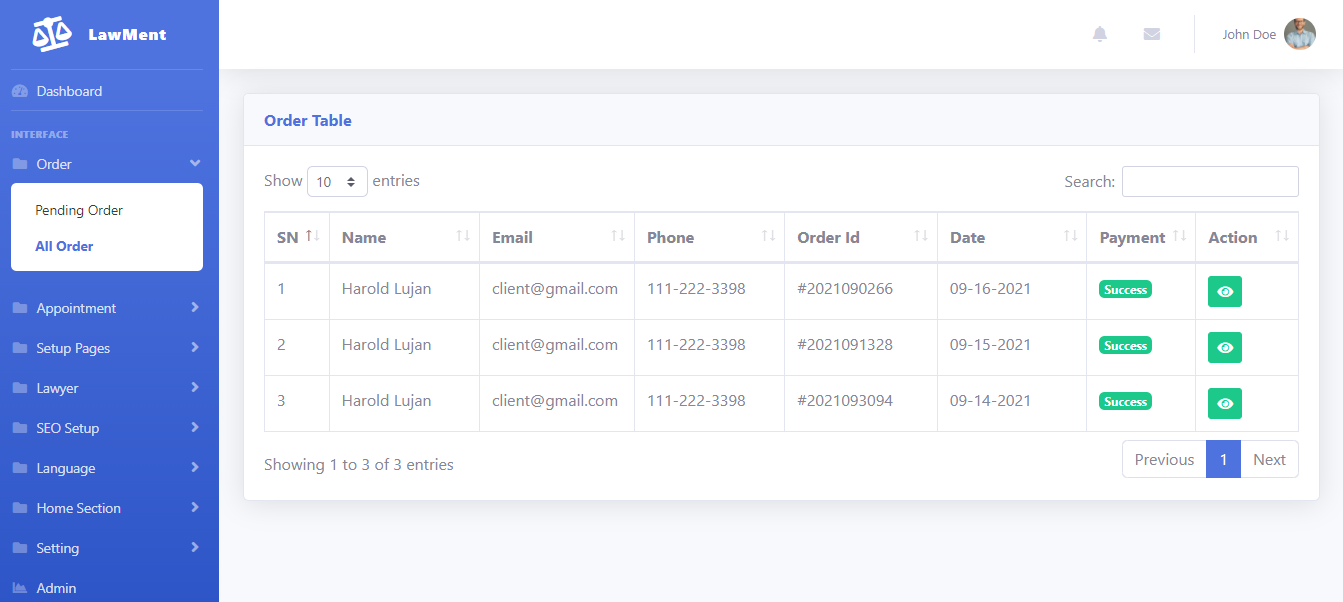
Task: Click John Doe's profile avatar
Action: [1299, 34]
